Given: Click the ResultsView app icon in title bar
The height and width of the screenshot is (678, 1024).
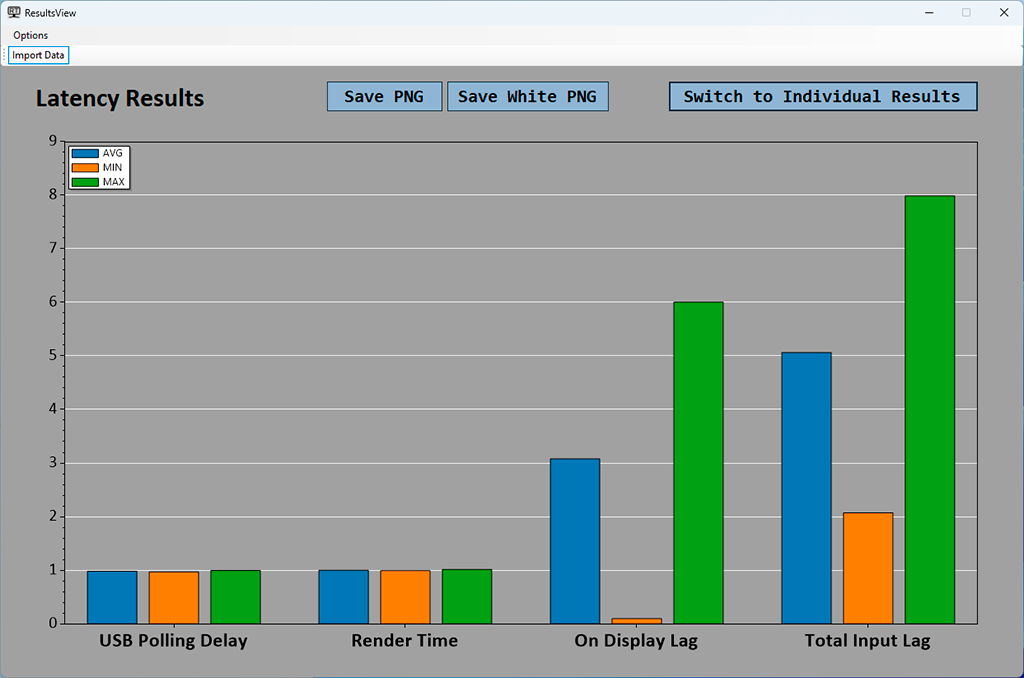Looking at the screenshot, I should tap(14, 13).
